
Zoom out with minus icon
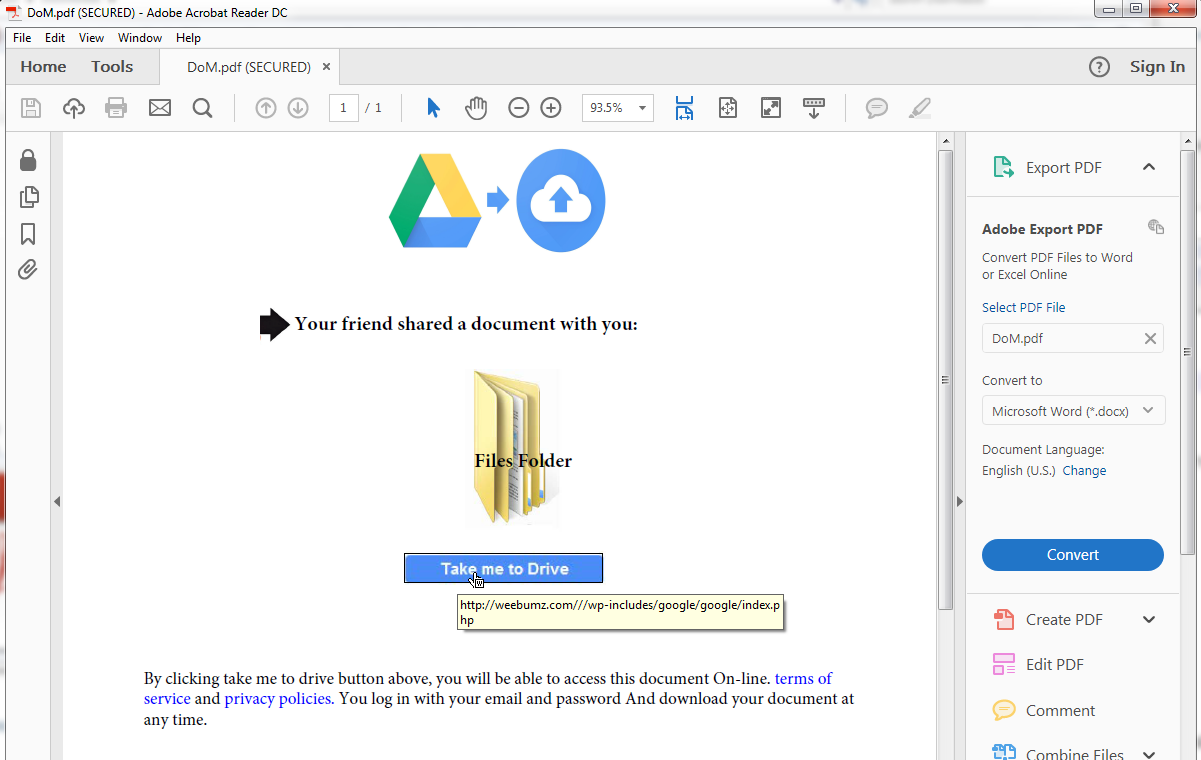click(x=518, y=108)
